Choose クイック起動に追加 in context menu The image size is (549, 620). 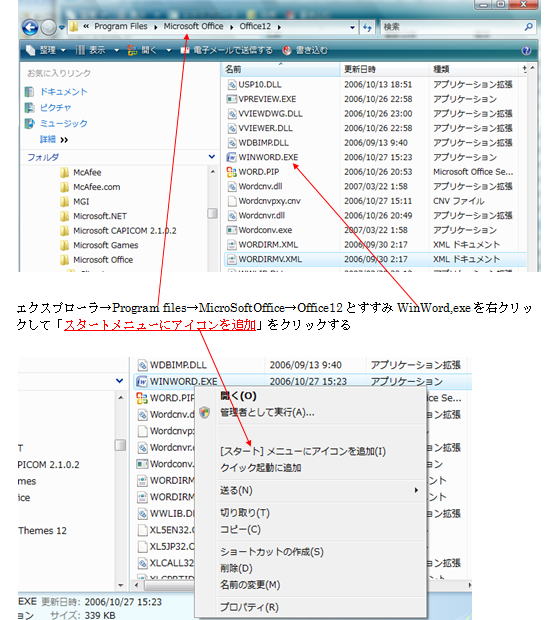point(261,468)
